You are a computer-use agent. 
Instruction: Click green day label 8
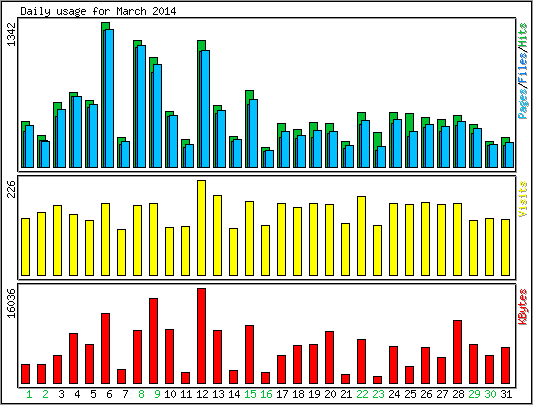(x=141, y=394)
